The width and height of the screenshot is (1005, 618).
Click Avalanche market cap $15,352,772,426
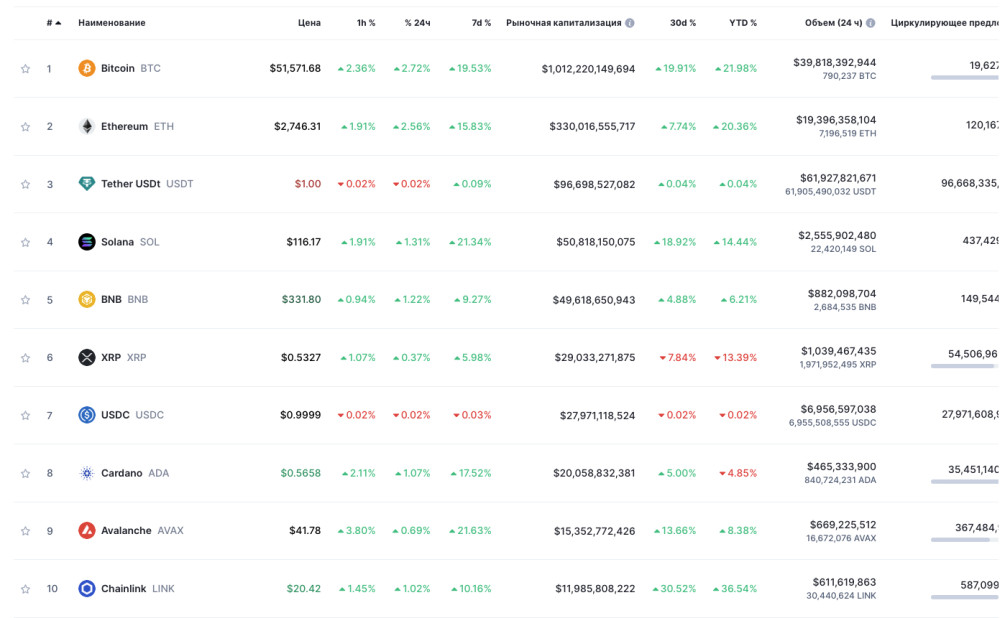[595, 531]
